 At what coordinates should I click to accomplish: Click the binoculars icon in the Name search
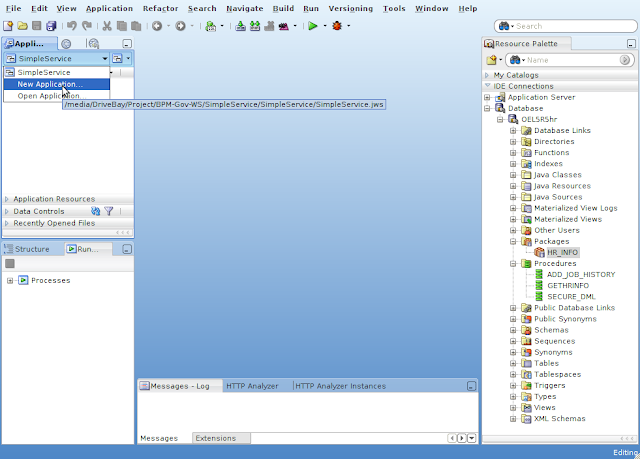(x=515, y=60)
